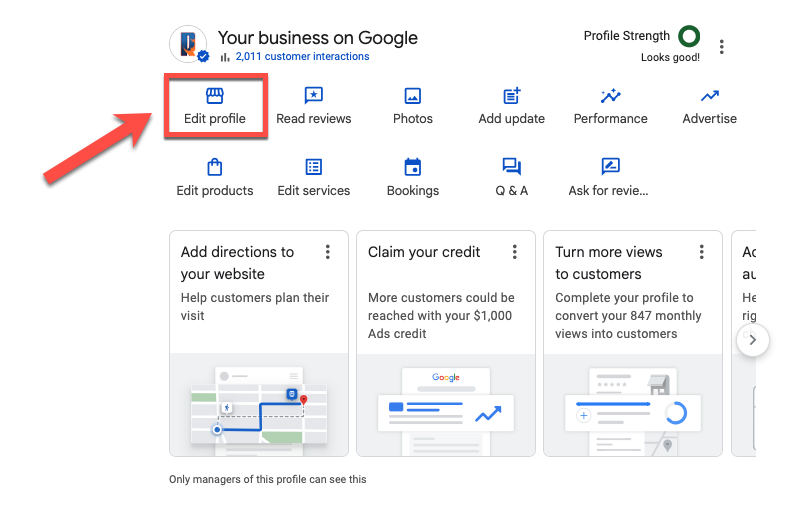This screenshot has width=809, height=511.
Task: Open the three-dot menu beside Profile Strength
Action: tap(721, 47)
